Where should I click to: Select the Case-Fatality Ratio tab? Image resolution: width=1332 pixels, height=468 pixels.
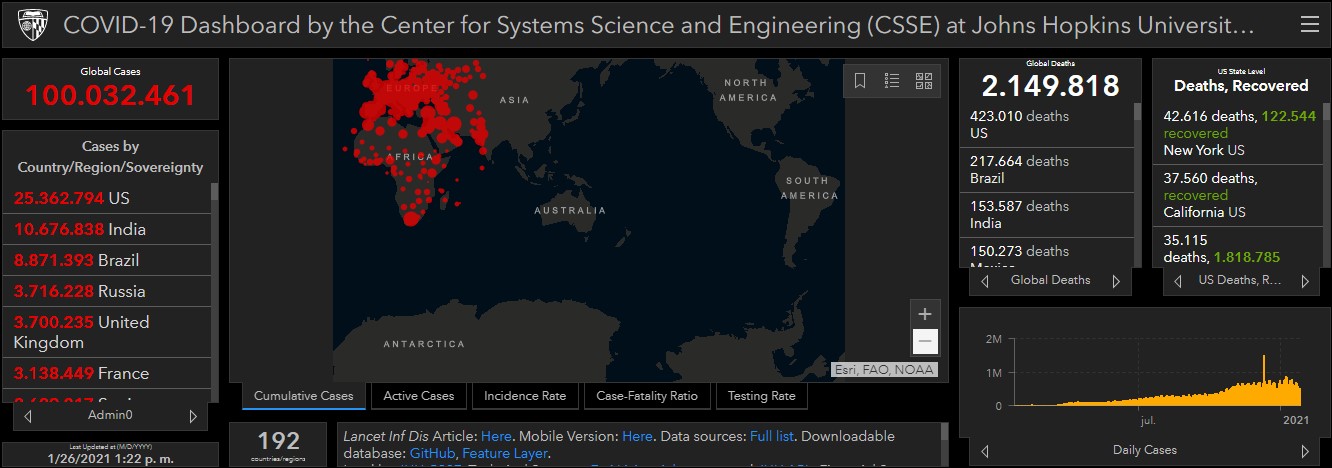pos(647,396)
